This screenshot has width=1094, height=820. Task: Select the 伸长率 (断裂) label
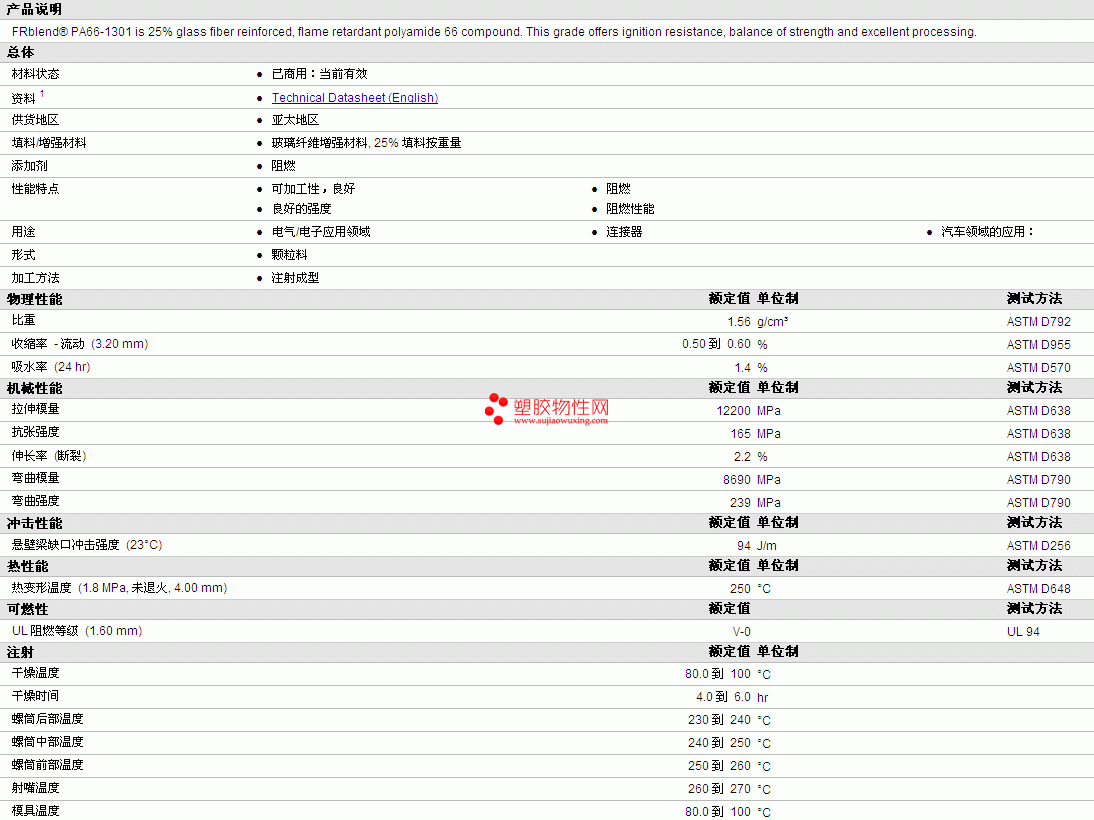(49, 456)
